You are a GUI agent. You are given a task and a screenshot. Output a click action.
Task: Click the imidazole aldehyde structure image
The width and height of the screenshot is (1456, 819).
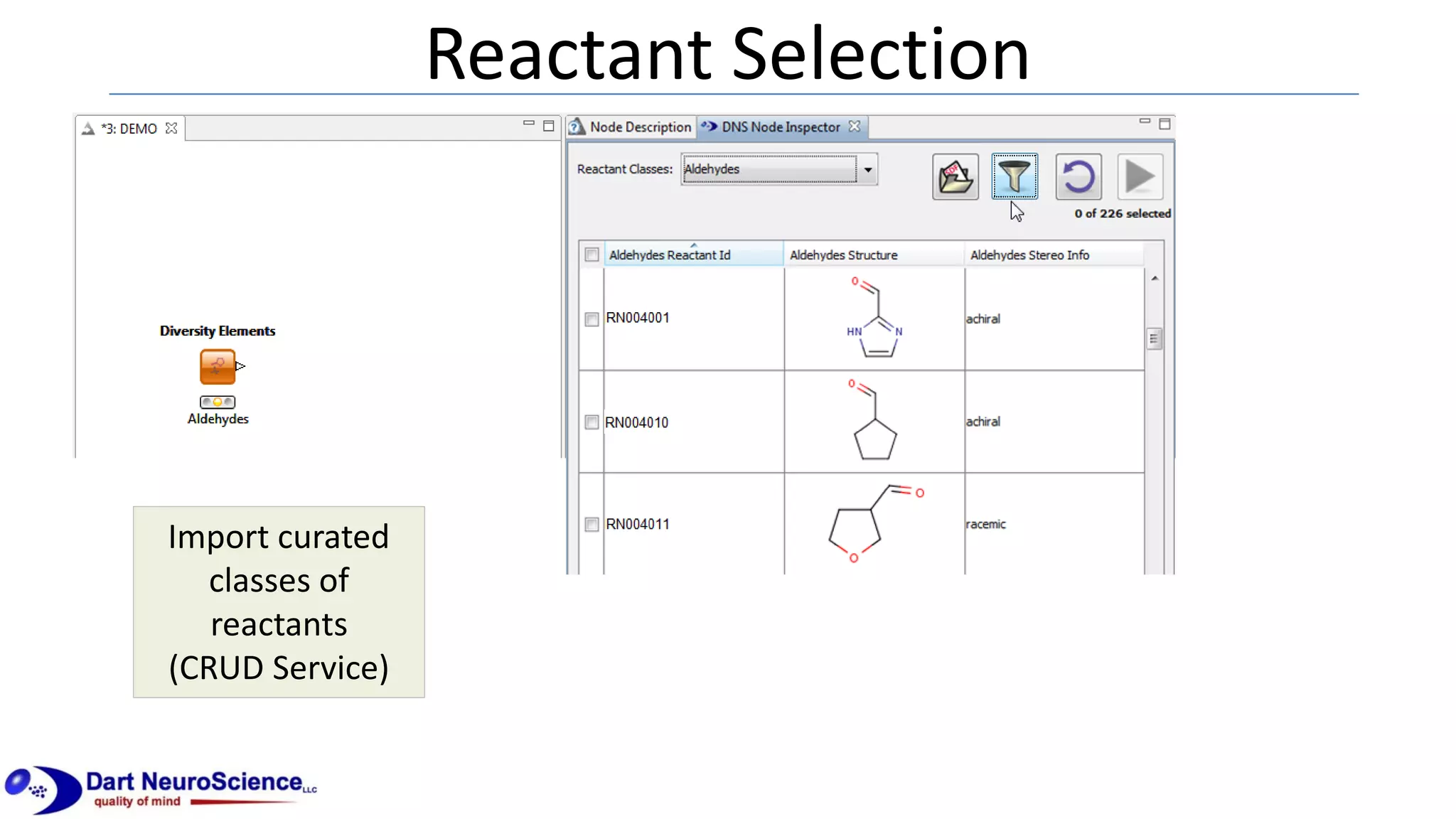point(874,317)
